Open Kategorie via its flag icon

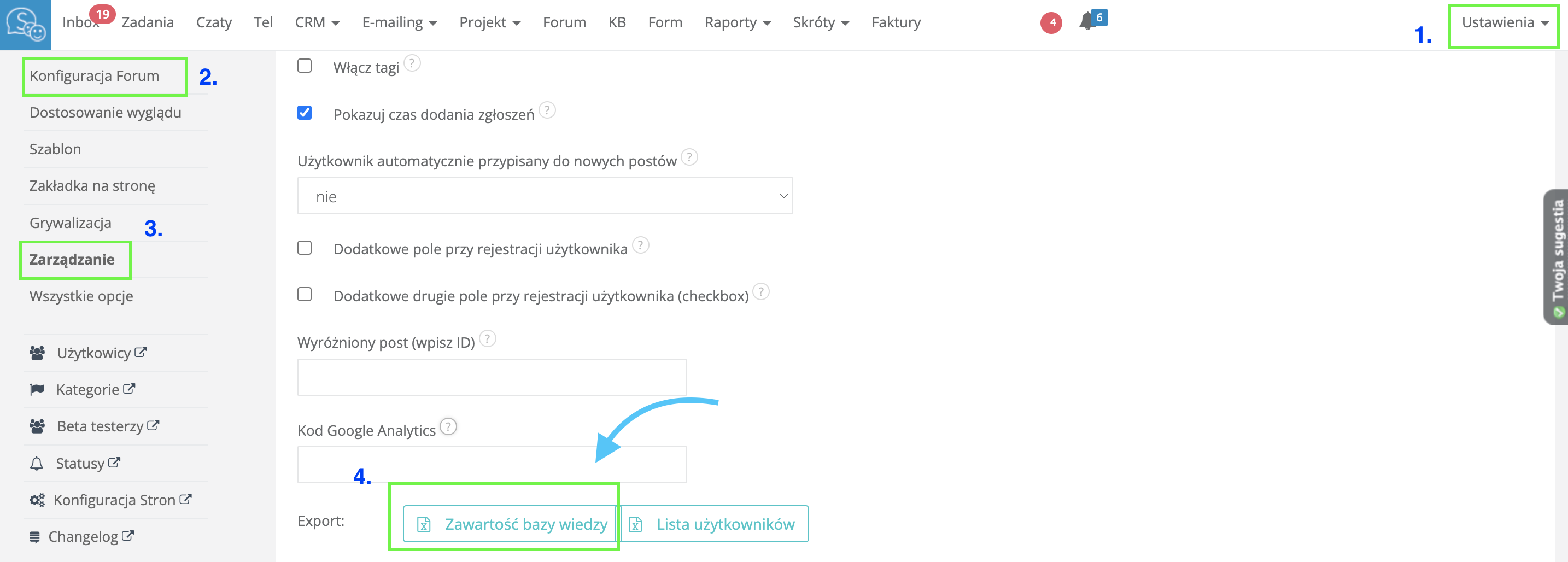coord(37,390)
